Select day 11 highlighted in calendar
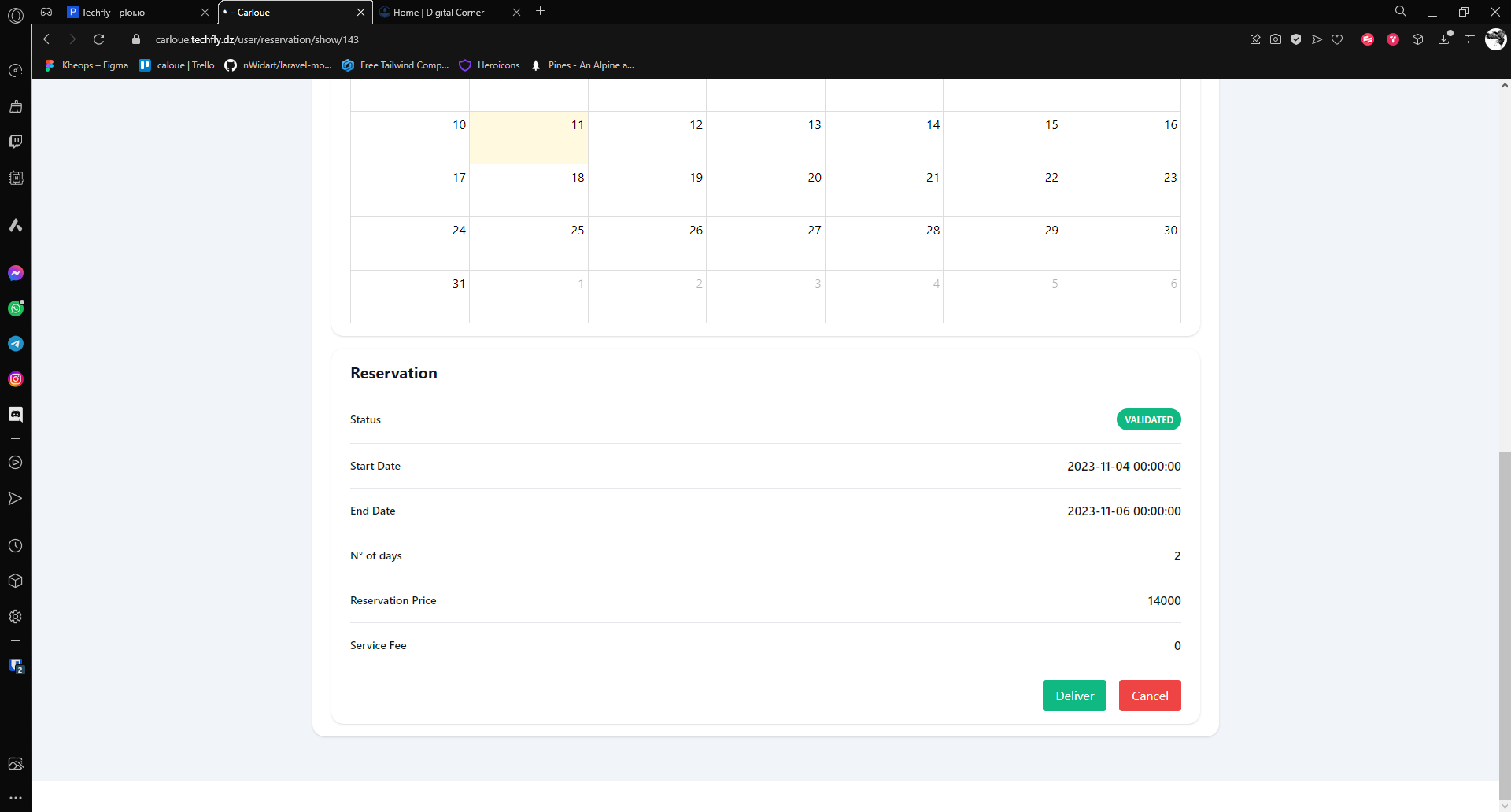1511x812 pixels. pos(529,138)
